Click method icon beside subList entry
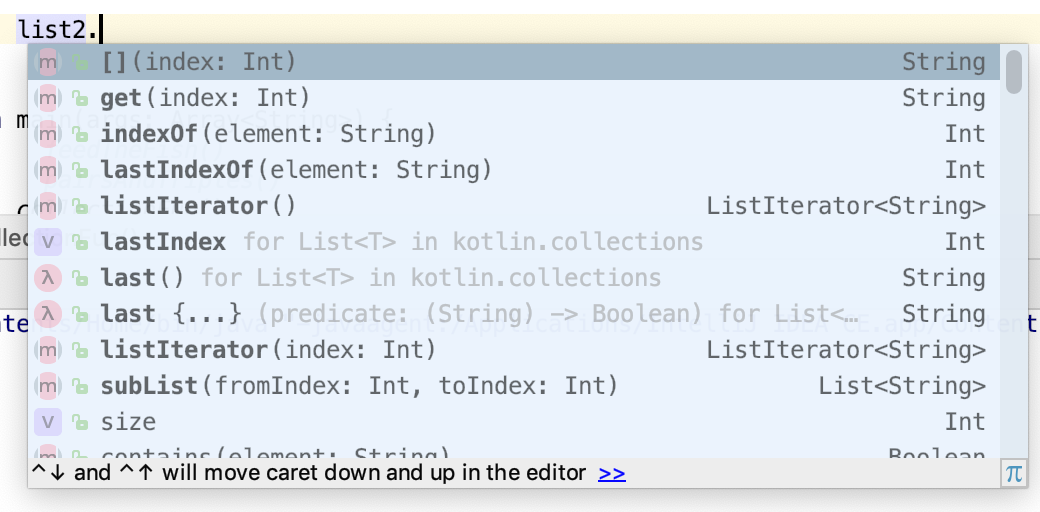This screenshot has height=512, width=1040. [x=49, y=386]
